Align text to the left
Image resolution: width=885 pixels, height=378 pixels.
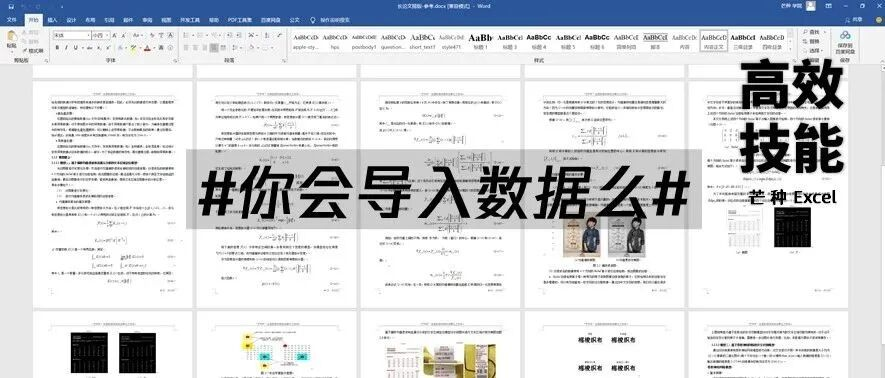pyautogui.click(x=186, y=47)
